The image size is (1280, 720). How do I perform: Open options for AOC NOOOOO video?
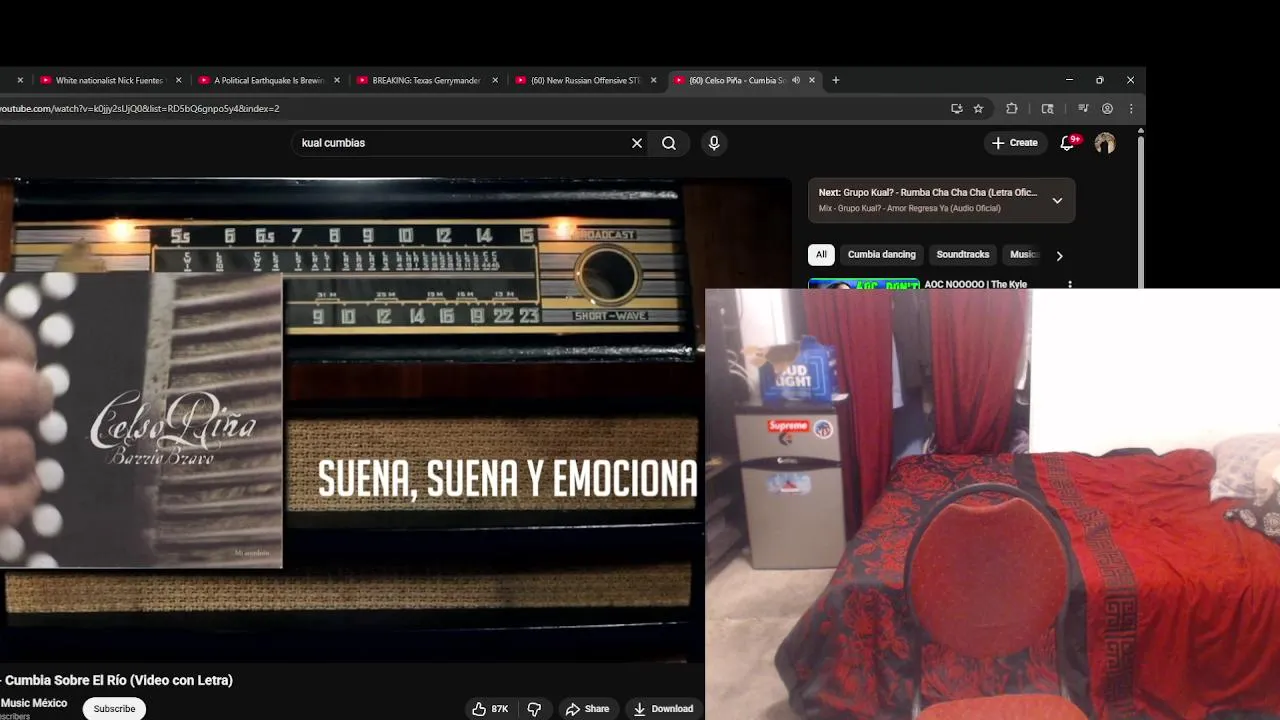(x=1070, y=285)
